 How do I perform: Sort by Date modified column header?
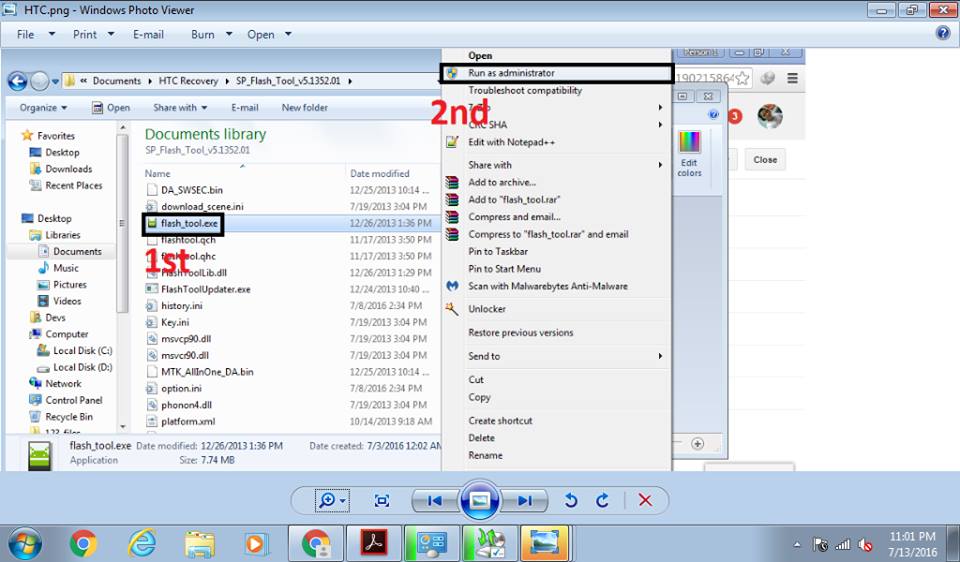tap(380, 174)
